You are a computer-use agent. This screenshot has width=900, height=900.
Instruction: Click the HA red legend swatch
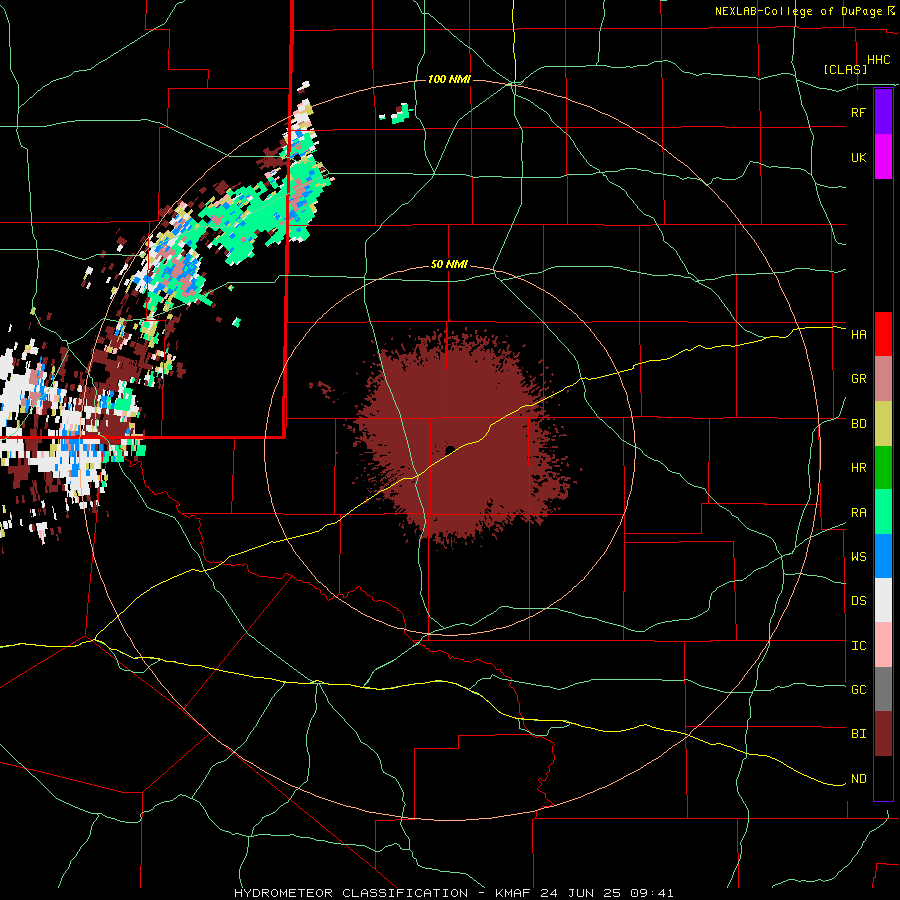click(x=883, y=334)
